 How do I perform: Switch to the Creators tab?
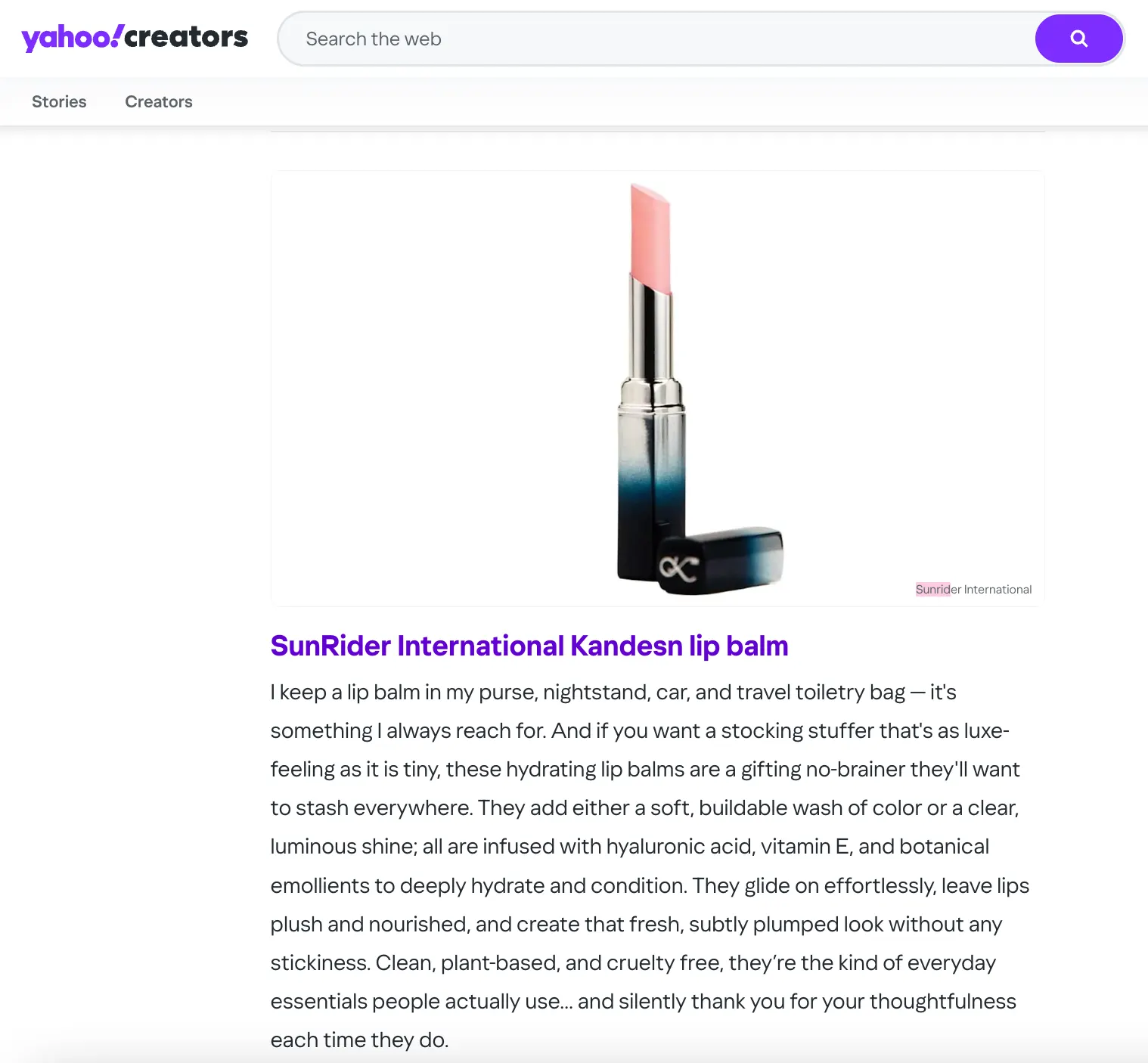pyautogui.click(x=158, y=101)
